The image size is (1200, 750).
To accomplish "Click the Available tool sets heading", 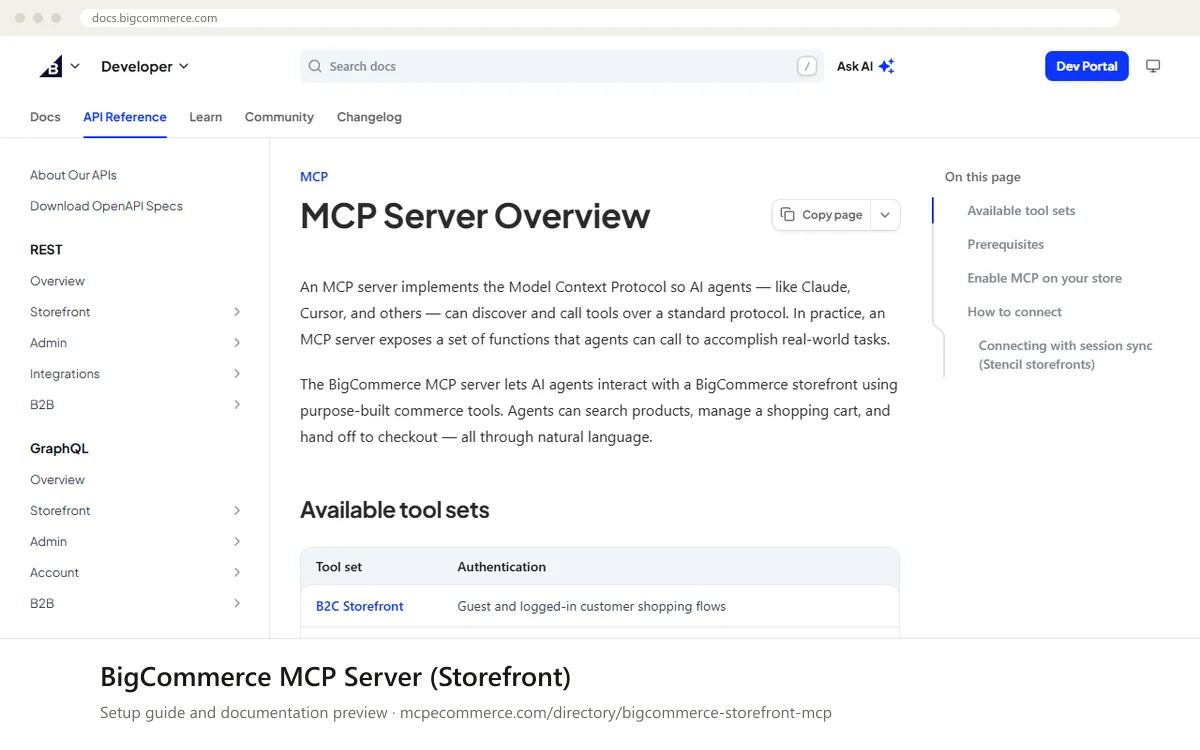I will pyautogui.click(x=395, y=510).
